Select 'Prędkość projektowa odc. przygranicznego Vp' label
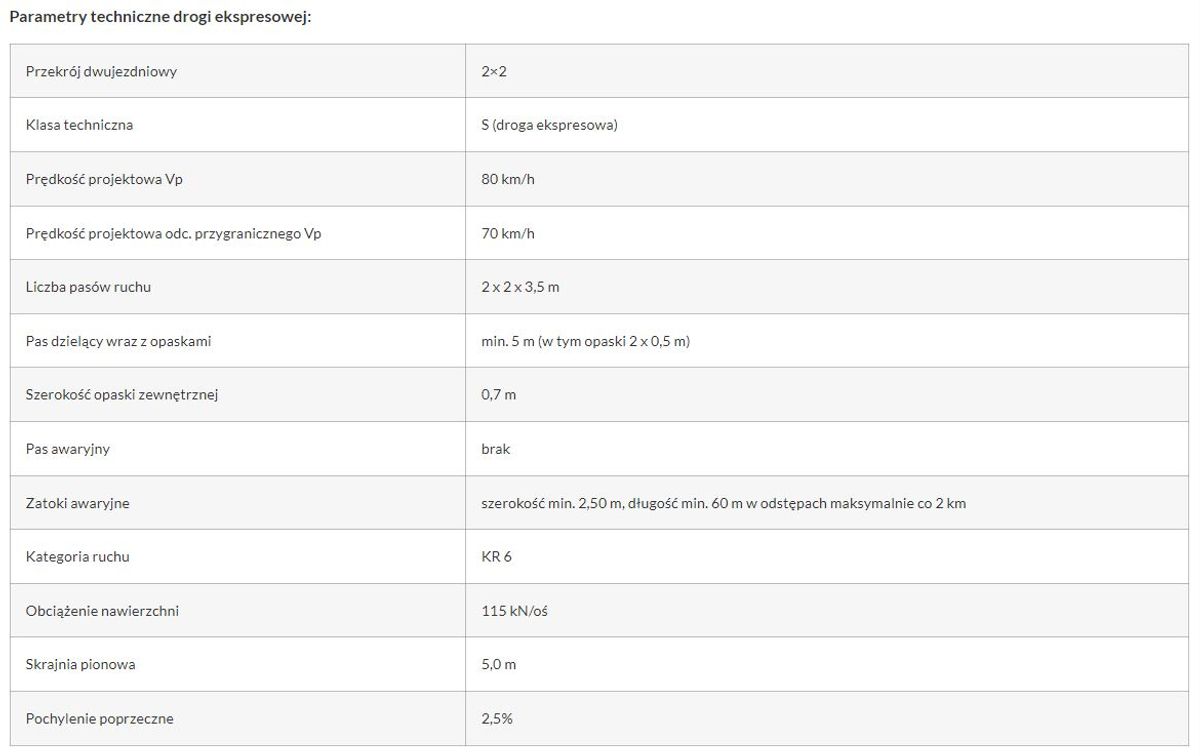Screen dimensions: 1200x756 (x=173, y=234)
